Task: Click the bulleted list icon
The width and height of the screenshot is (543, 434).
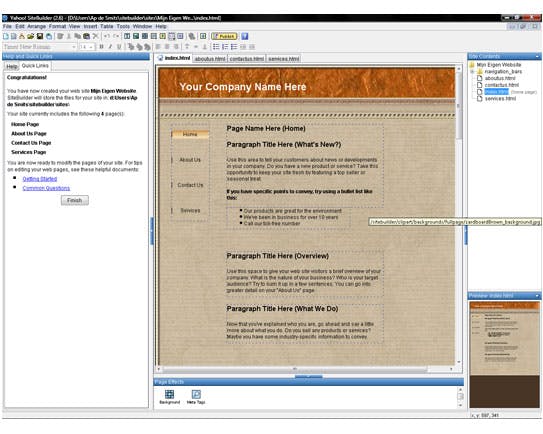Action: point(216,46)
